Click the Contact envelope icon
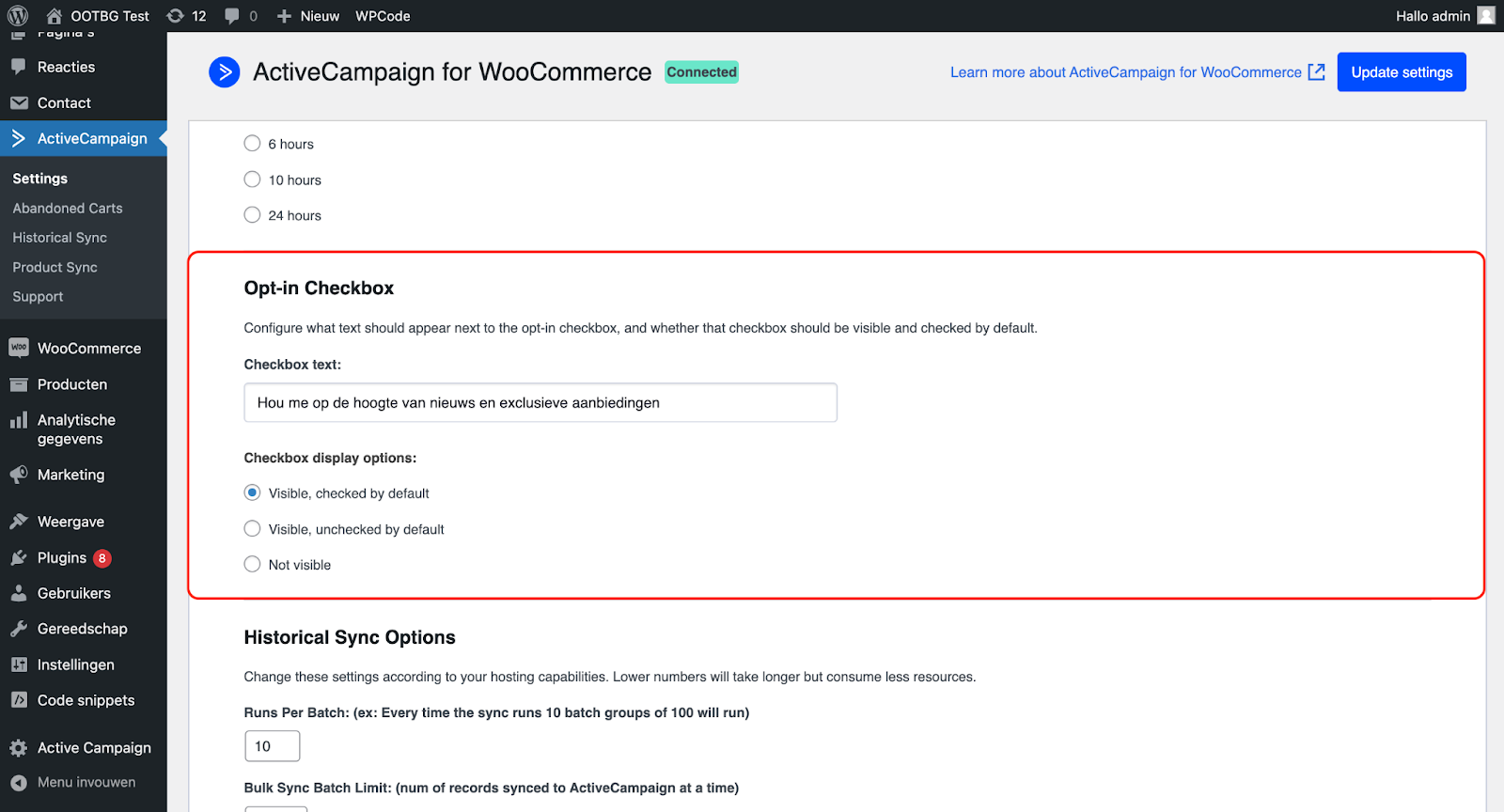 (x=19, y=102)
